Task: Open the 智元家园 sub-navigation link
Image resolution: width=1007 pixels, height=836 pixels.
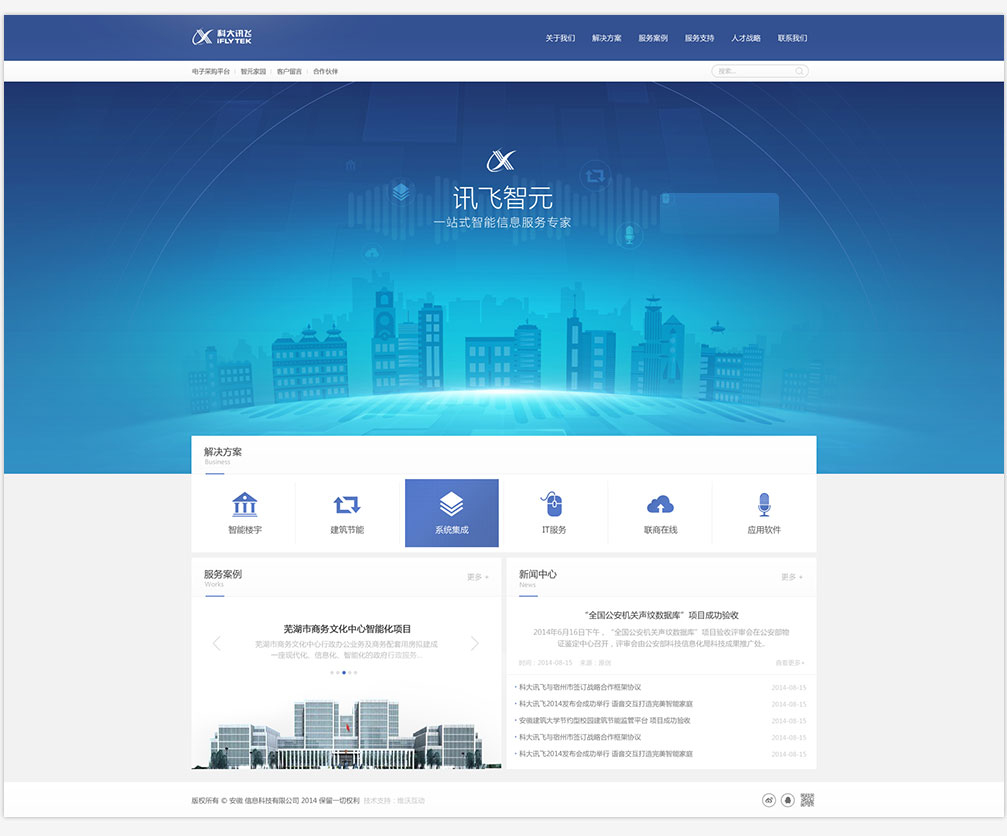Action: pos(253,71)
